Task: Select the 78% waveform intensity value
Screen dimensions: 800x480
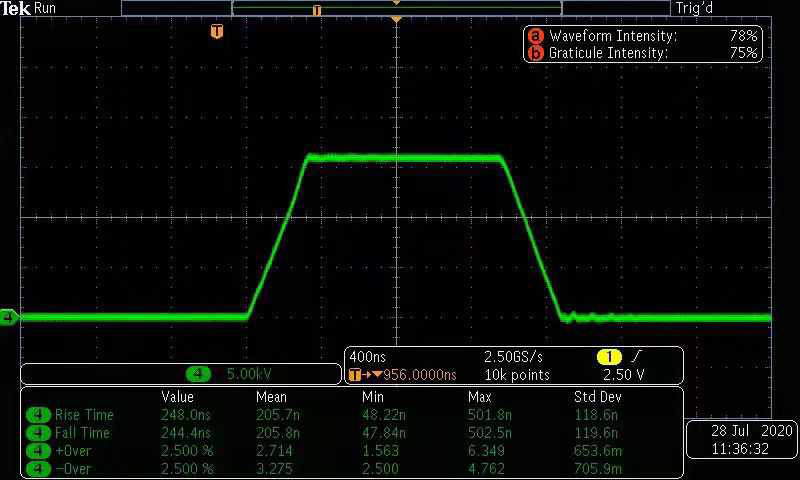Action: [743, 36]
